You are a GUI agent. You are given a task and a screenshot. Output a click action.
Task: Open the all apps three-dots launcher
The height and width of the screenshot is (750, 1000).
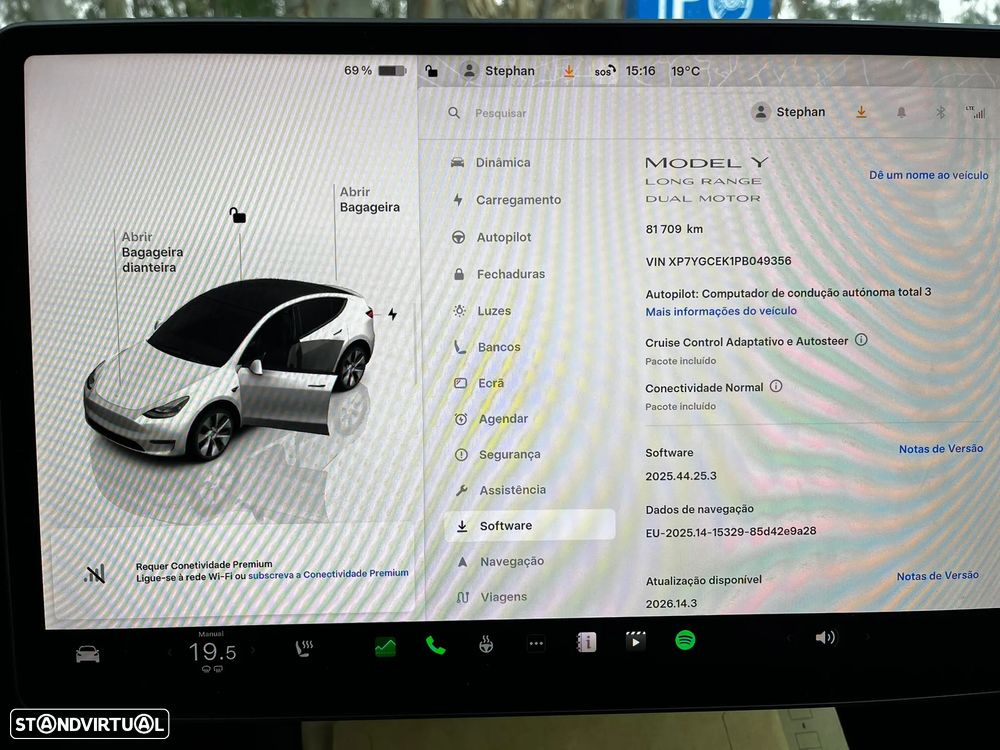pyautogui.click(x=536, y=643)
